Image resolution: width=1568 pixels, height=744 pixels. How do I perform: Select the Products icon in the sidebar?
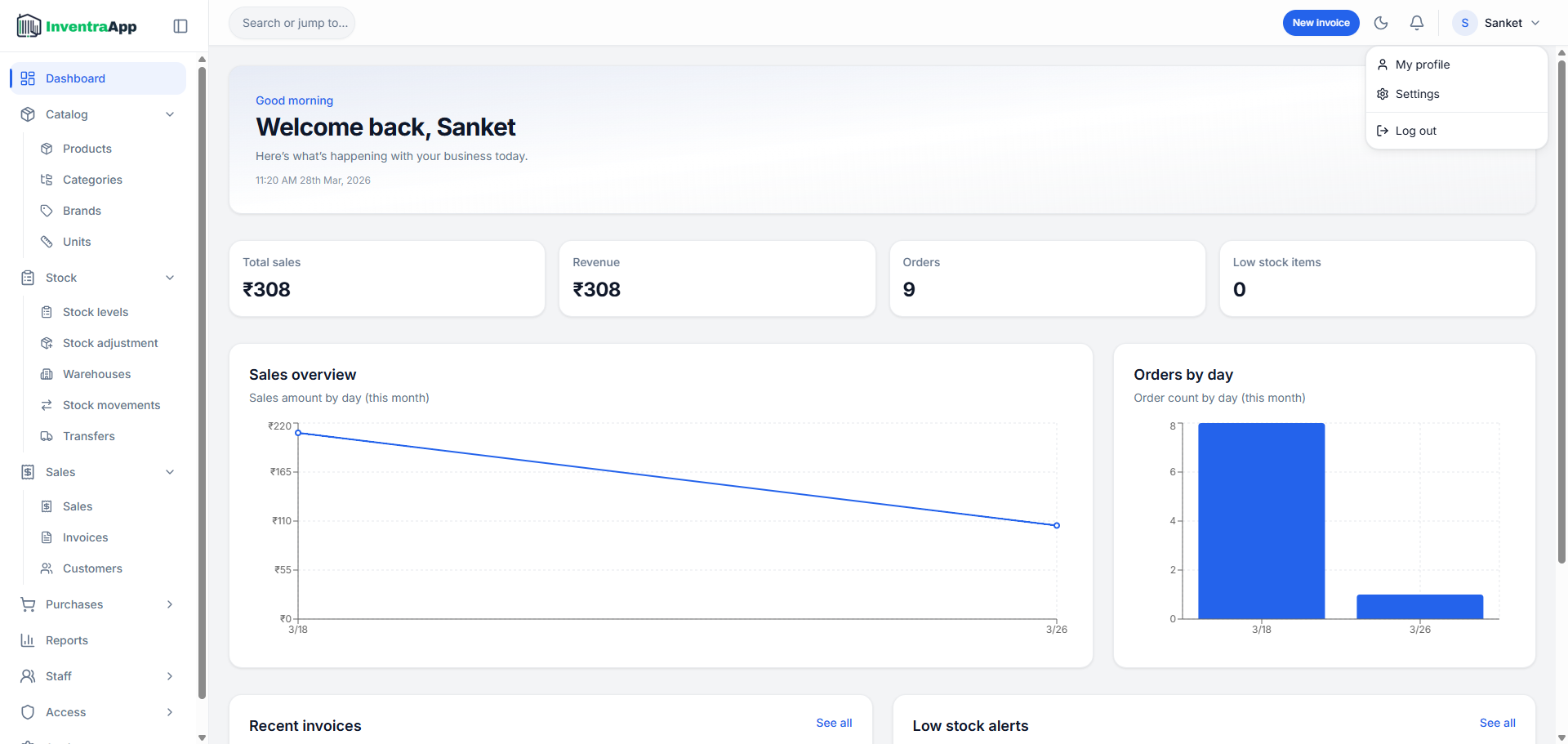pos(47,148)
